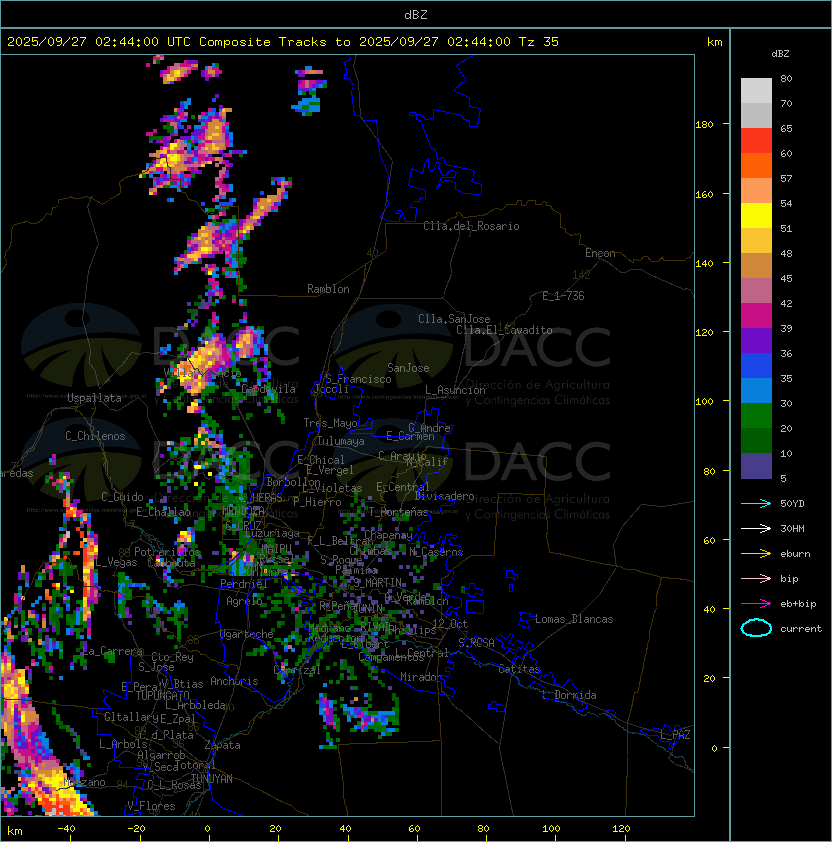Click the E_Chical place label

(x=321, y=460)
